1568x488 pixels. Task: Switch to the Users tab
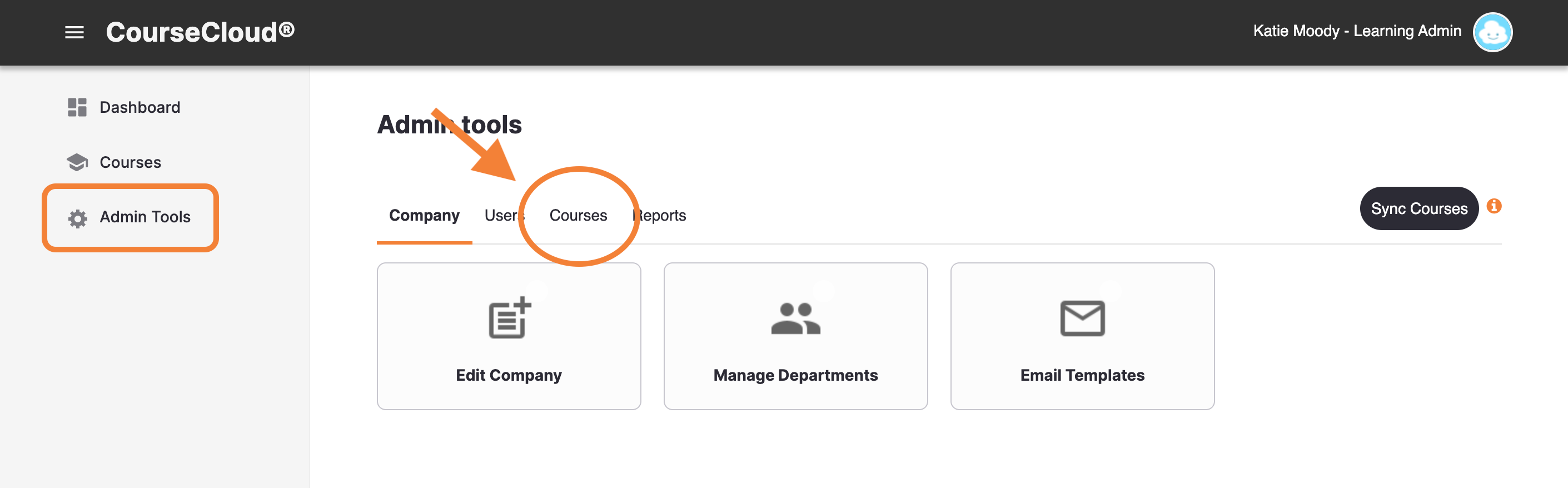(x=502, y=216)
